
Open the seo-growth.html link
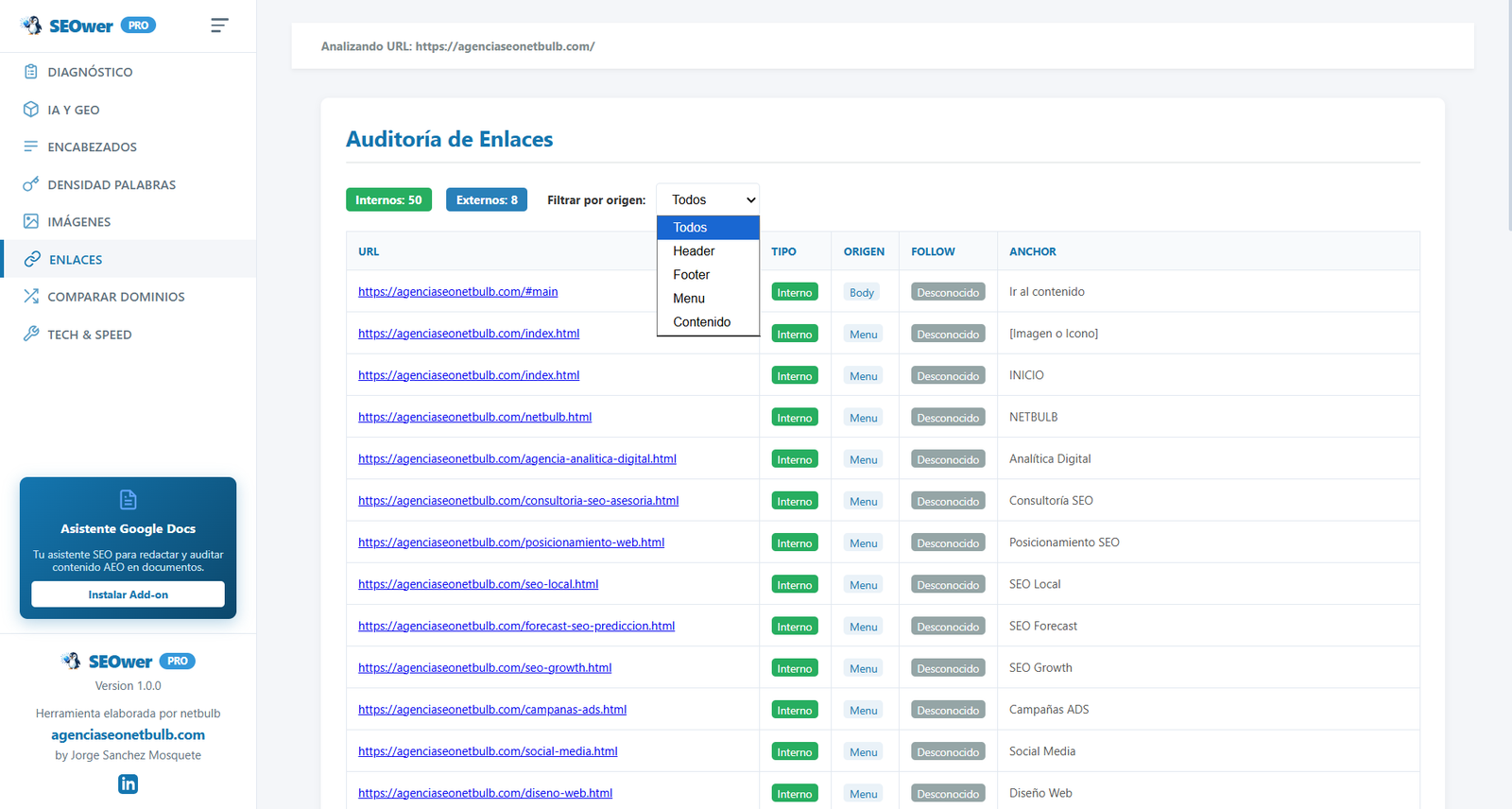pos(485,667)
